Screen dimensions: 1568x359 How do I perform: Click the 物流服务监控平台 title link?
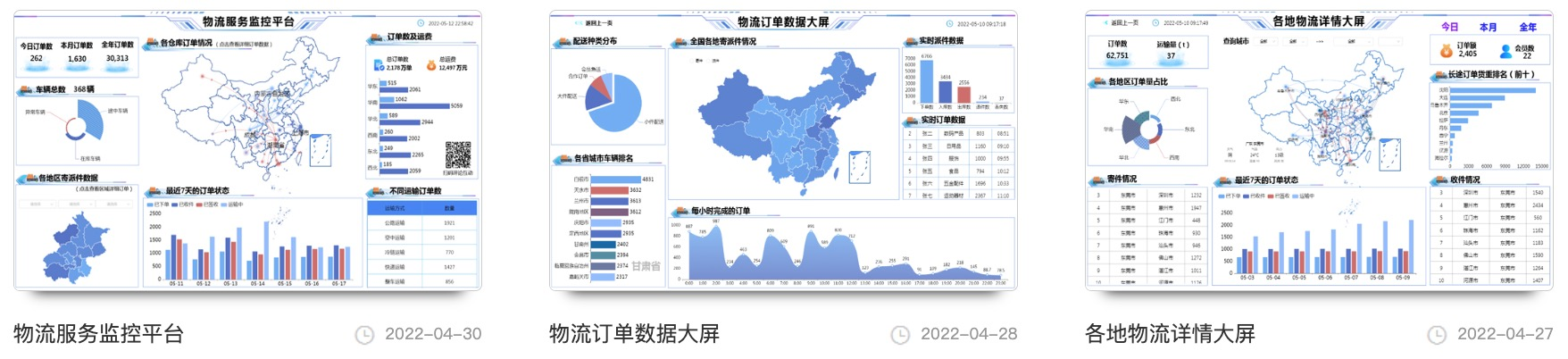(98, 334)
